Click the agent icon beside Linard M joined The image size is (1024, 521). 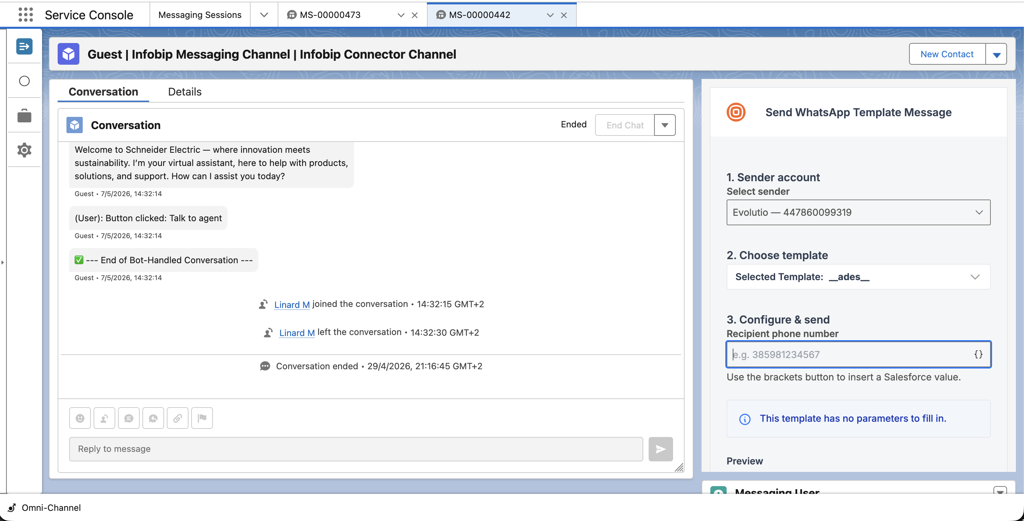click(x=264, y=304)
